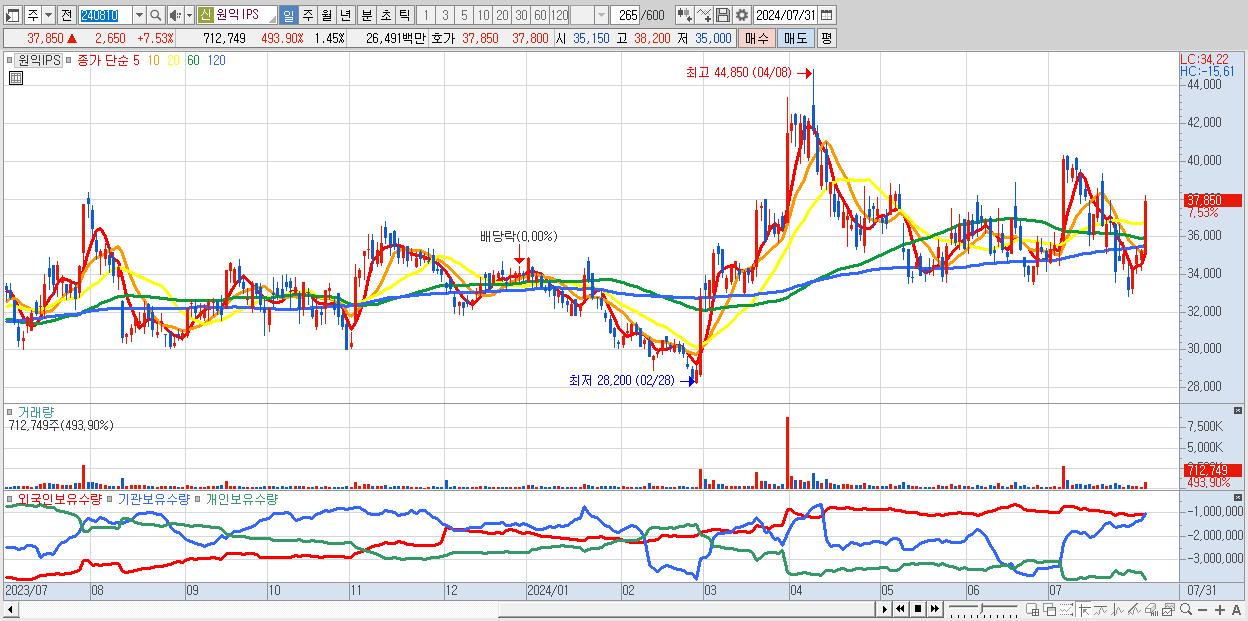Click the 거래량 volume panel label
1248x621 pixels.
click(x=35, y=411)
